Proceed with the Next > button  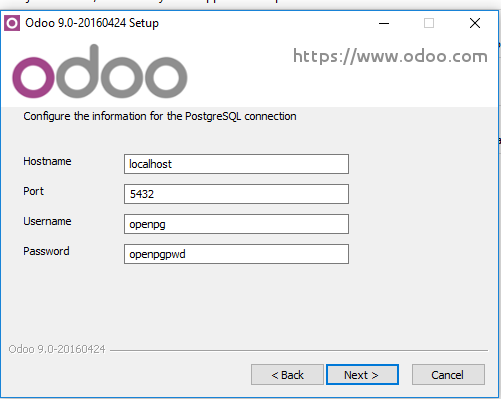pos(362,375)
